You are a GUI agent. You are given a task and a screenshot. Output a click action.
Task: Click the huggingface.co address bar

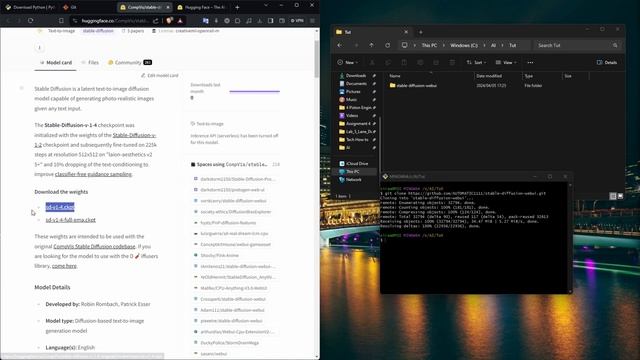click(x=114, y=20)
